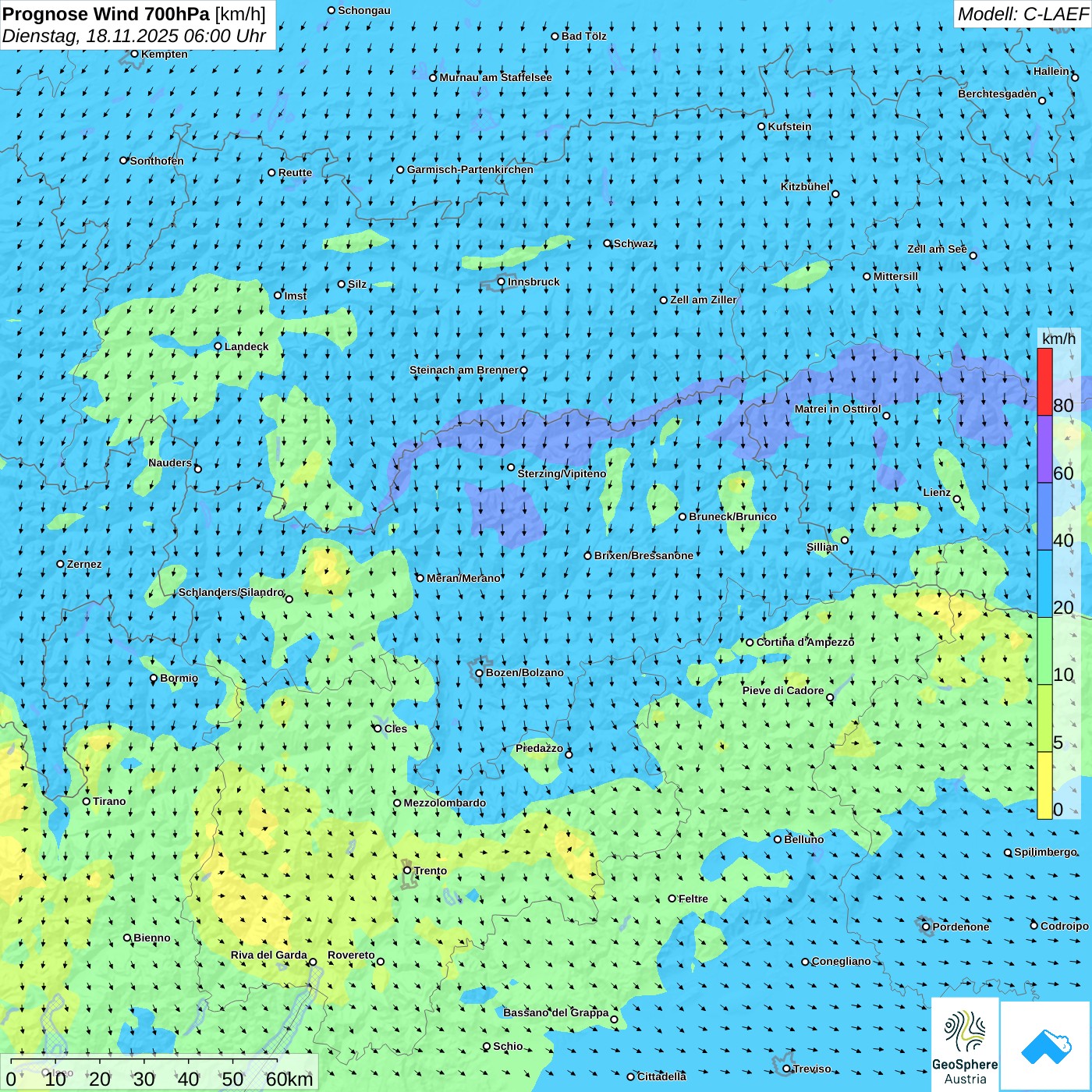Click the Bormio location marker dot
This screenshot has height=1092, width=1092.
click(x=154, y=678)
